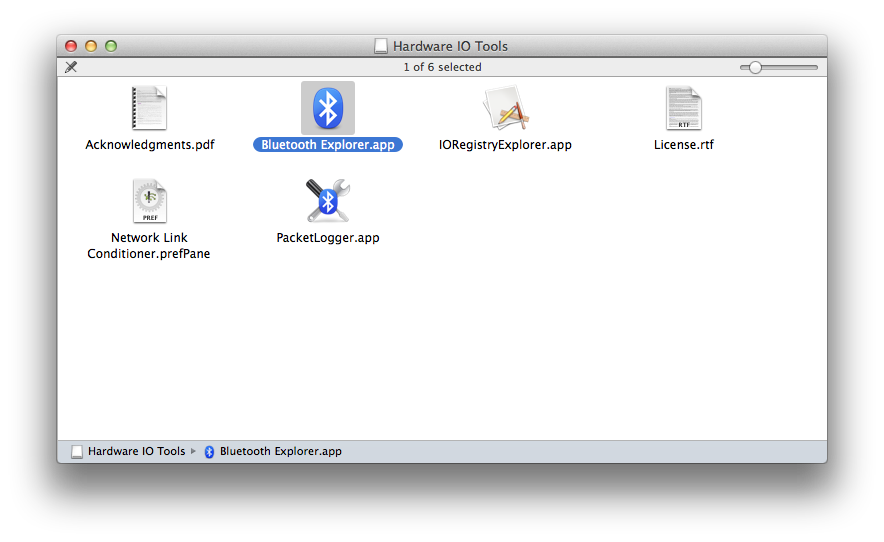The image size is (884, 542).
Task: Click Bluetooth Explorer.app in the path bar
Action: (281, 451)
